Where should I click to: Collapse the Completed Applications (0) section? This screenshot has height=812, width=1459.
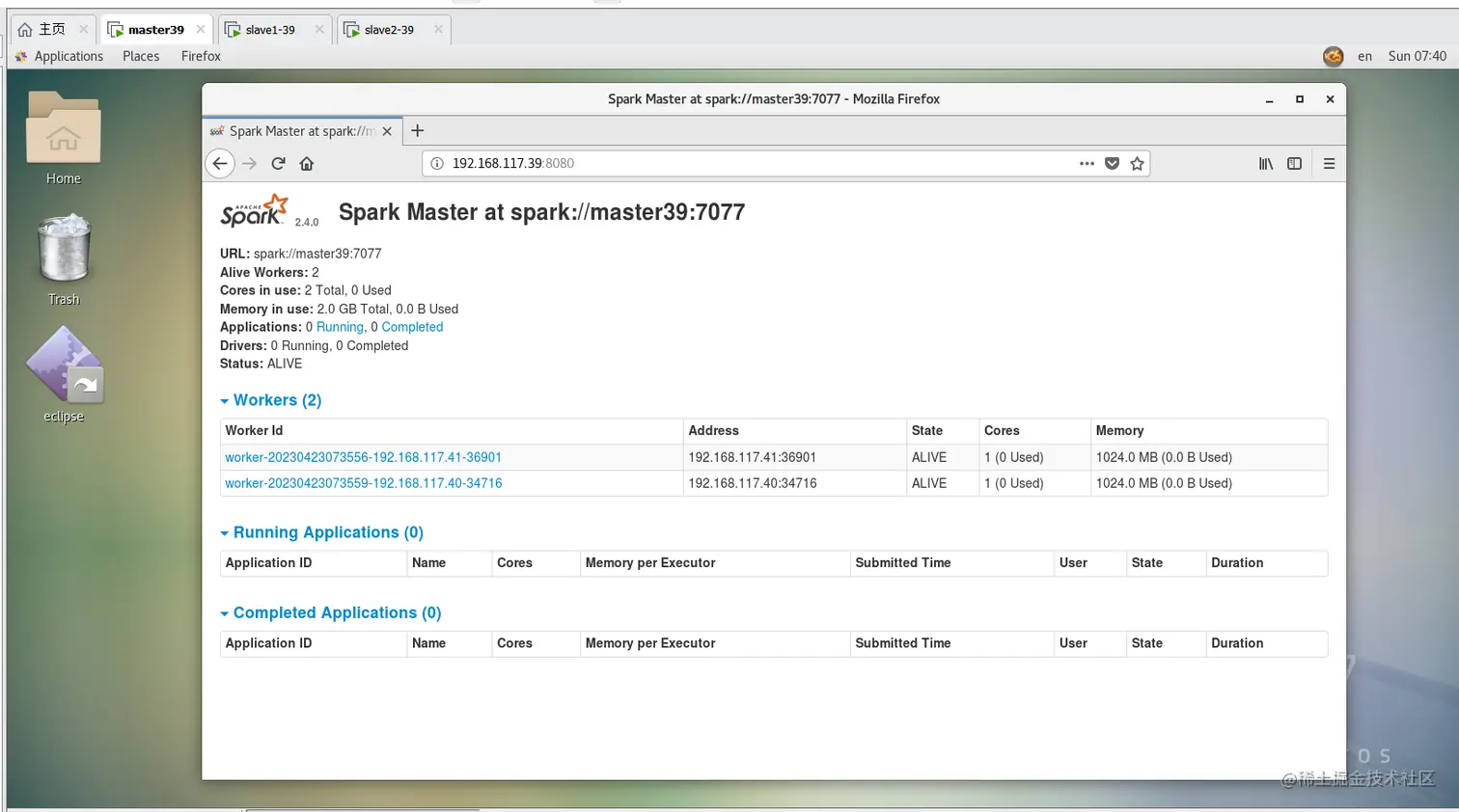coord(331,612)
